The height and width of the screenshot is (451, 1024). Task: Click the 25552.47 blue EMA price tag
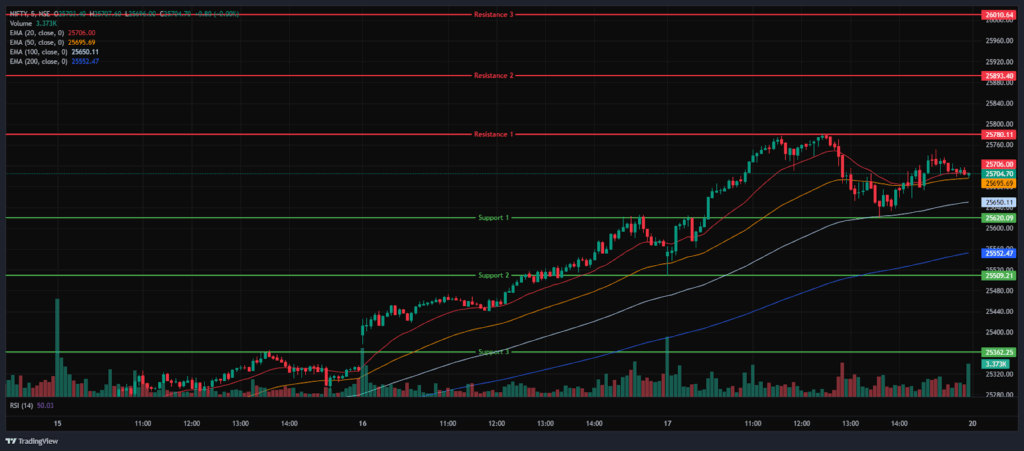pyautogui.click(x=999, y=254)
